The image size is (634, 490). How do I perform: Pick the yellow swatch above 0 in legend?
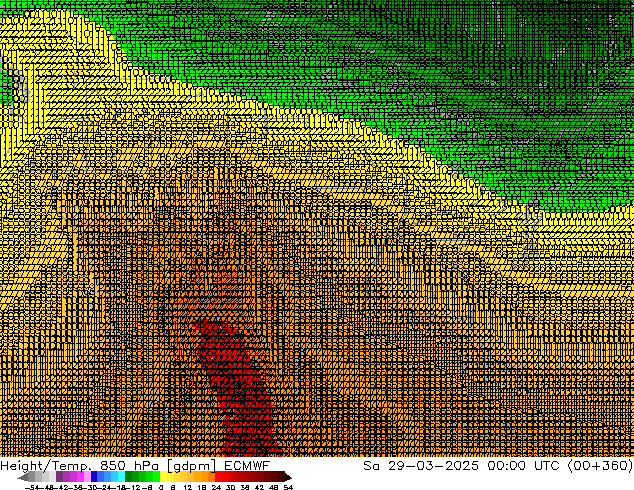[163, 476]
